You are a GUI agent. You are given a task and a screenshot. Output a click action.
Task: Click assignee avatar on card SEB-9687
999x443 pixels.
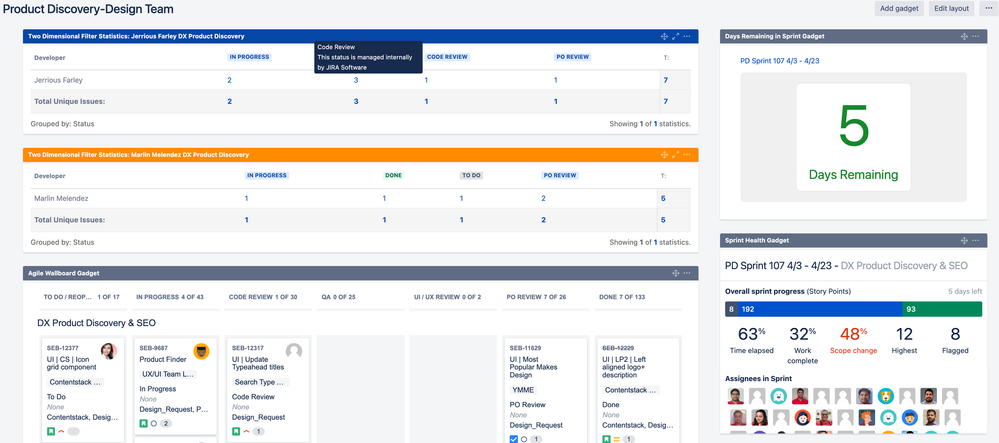click(x=201, y=351)
